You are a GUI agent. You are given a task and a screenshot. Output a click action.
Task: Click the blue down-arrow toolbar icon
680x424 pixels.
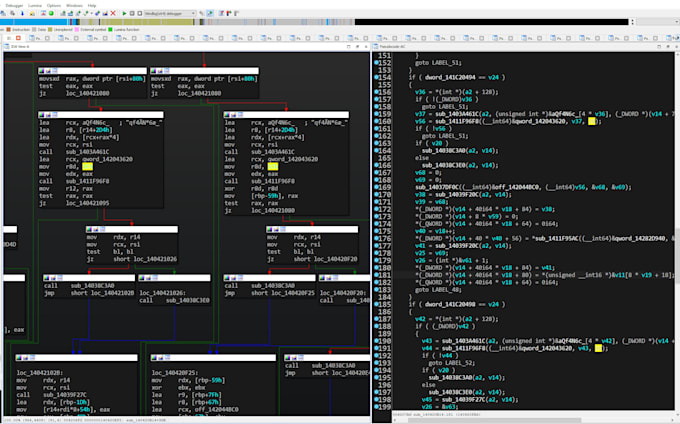click(x=23, y=13)
